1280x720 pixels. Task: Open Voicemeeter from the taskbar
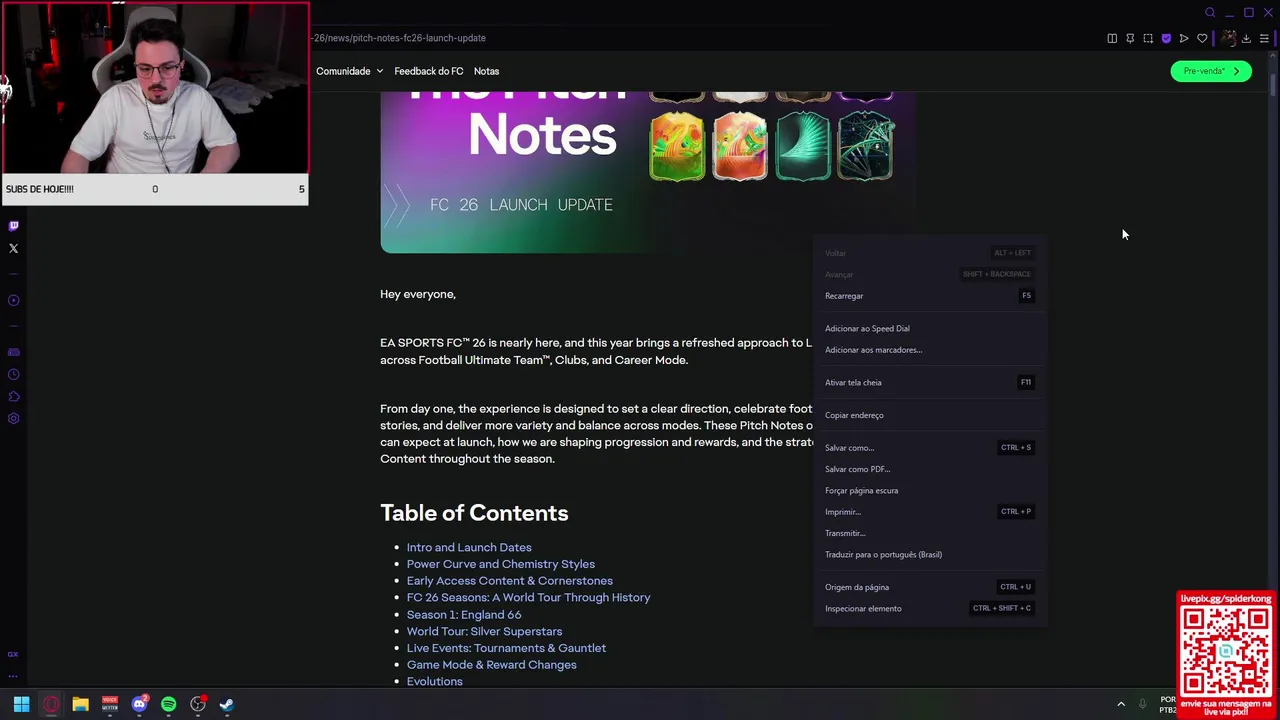click(x=110, y=704)
